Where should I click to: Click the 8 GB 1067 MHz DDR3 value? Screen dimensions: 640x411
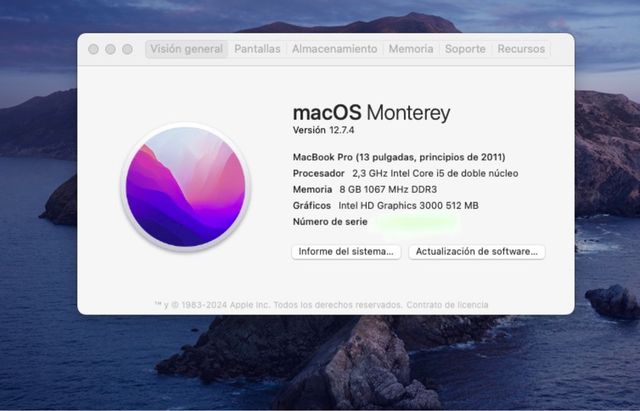pos(388,189)
